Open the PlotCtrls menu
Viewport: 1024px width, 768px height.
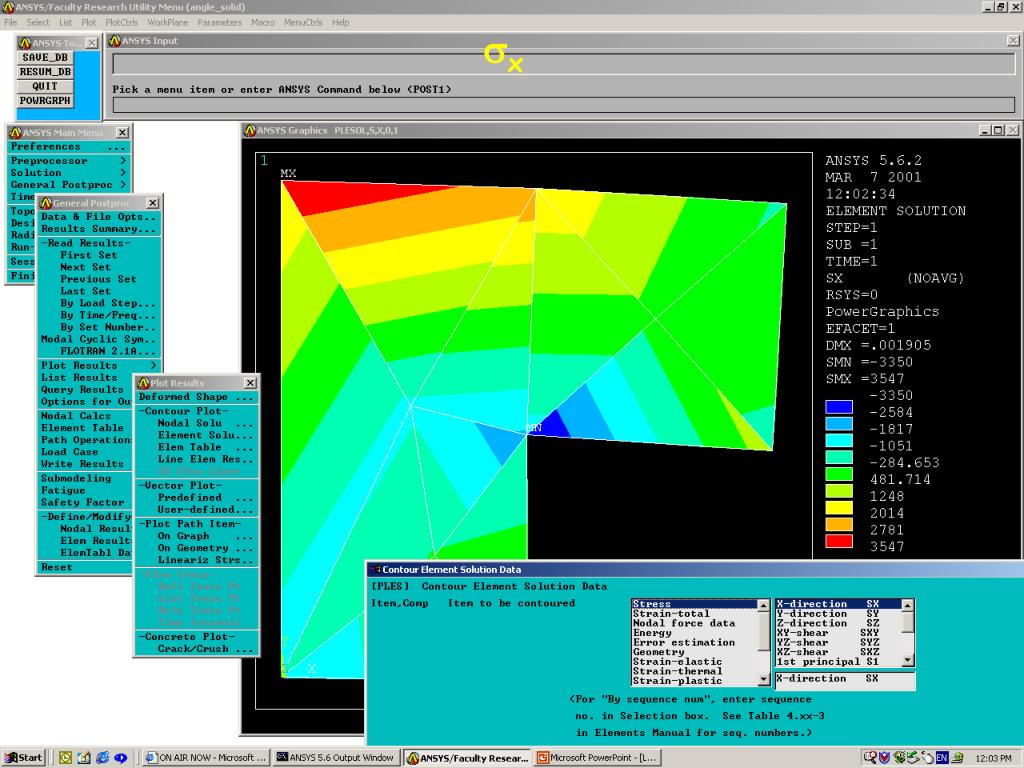click(121, 22)
